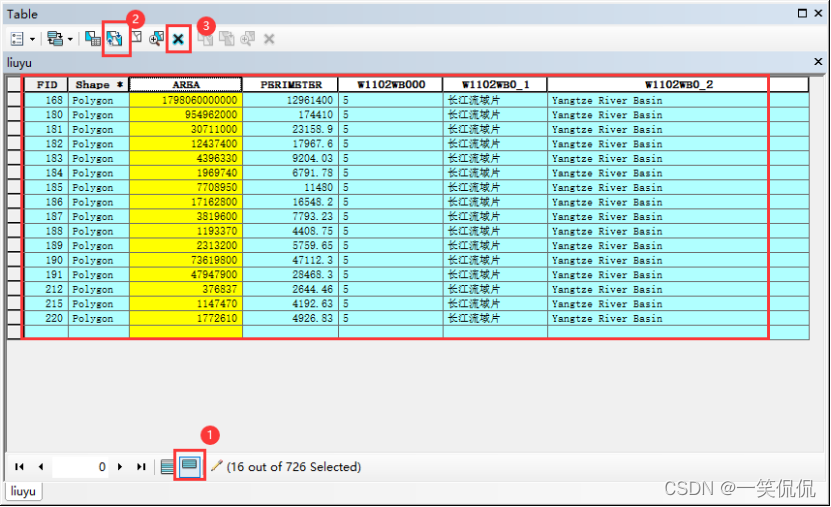This screenshot has height=507, width=831.
Task: Click AREA cell 179806000000
Action: click(186, 100)
